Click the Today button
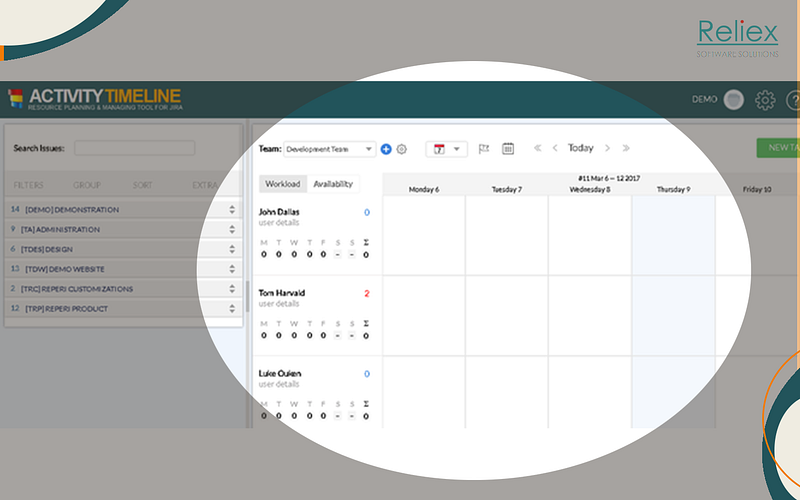Image resolution: width=800 pixels, height=500 pixels. (581, 148)
